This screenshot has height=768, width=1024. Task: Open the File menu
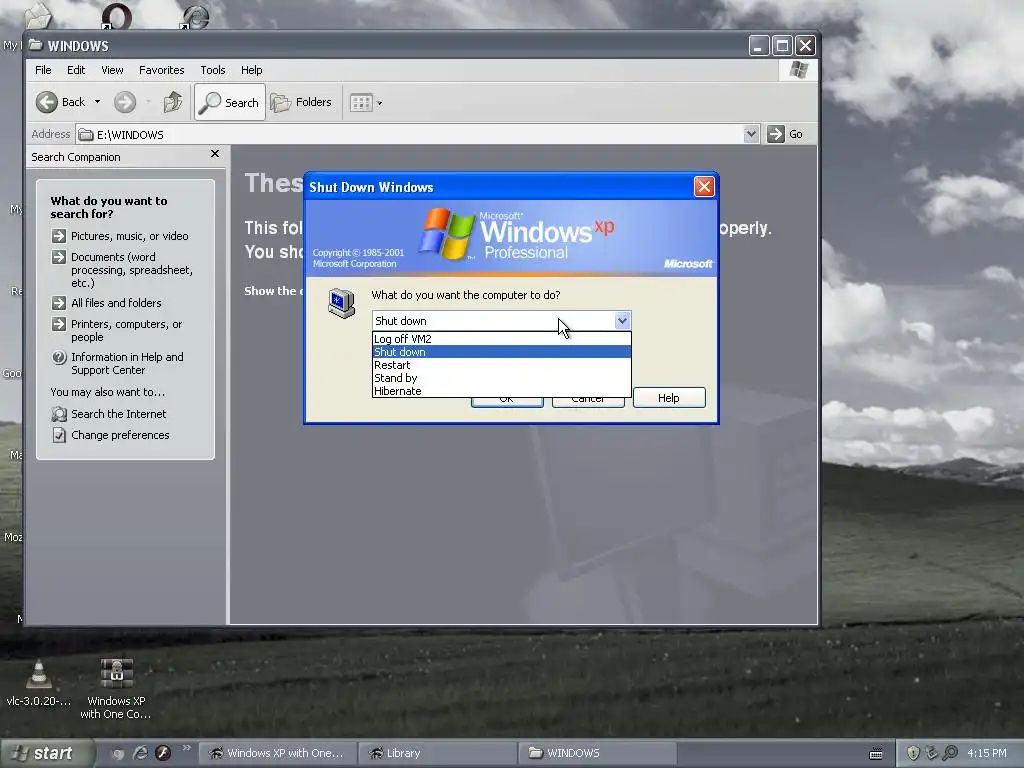(43, 70)
